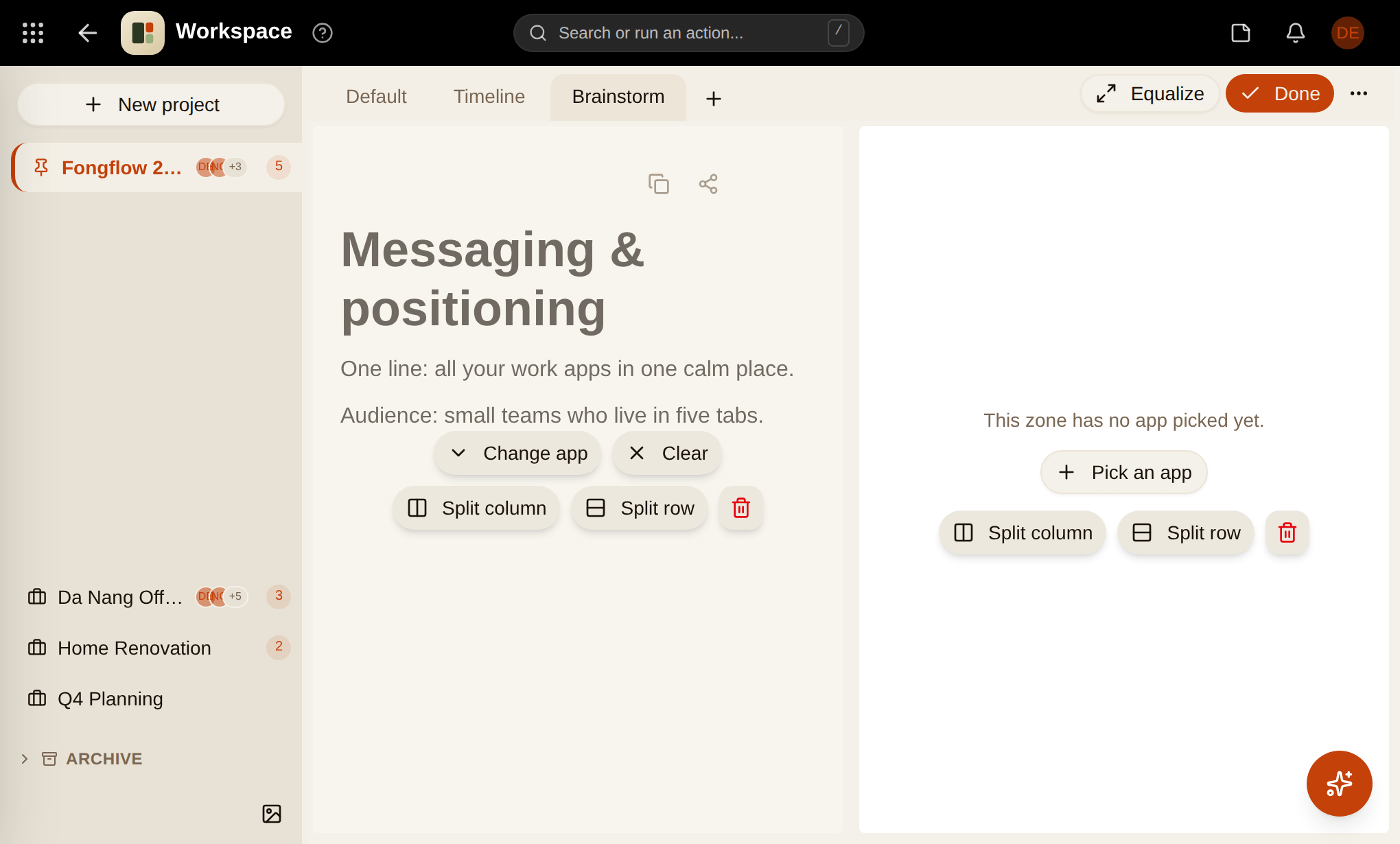Select the Brainstorm tab
1400x844 pixels.
point(618,97)
